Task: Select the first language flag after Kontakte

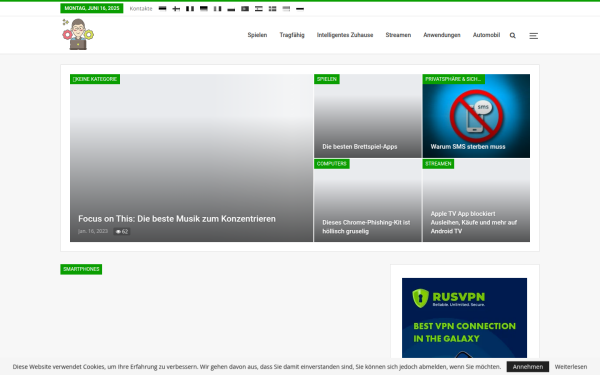Action: click(162, 8)
